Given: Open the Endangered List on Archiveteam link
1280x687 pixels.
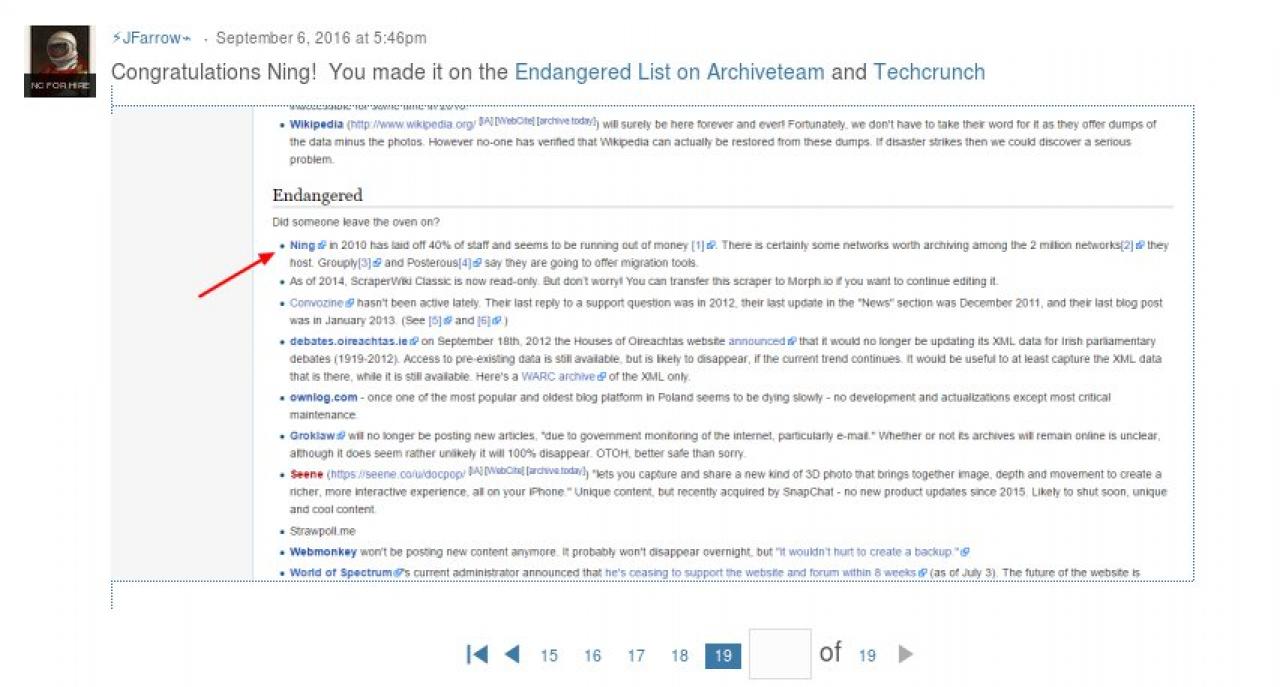Looking at the screenshot, I should pos(669,72).
